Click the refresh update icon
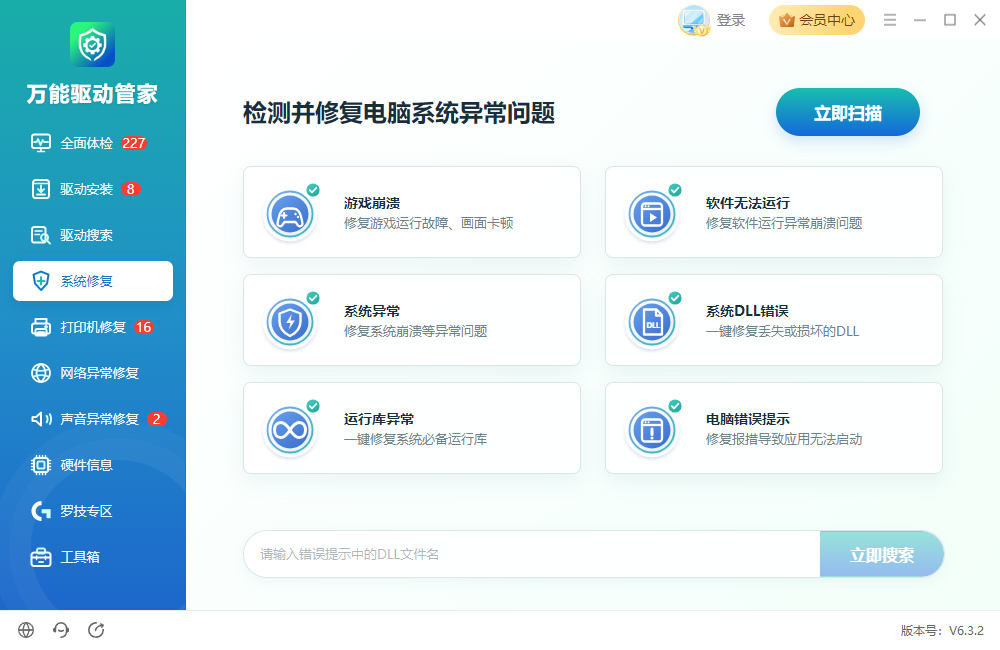The height and width of the screenshot is (650, 1000). tap(96, 630)
